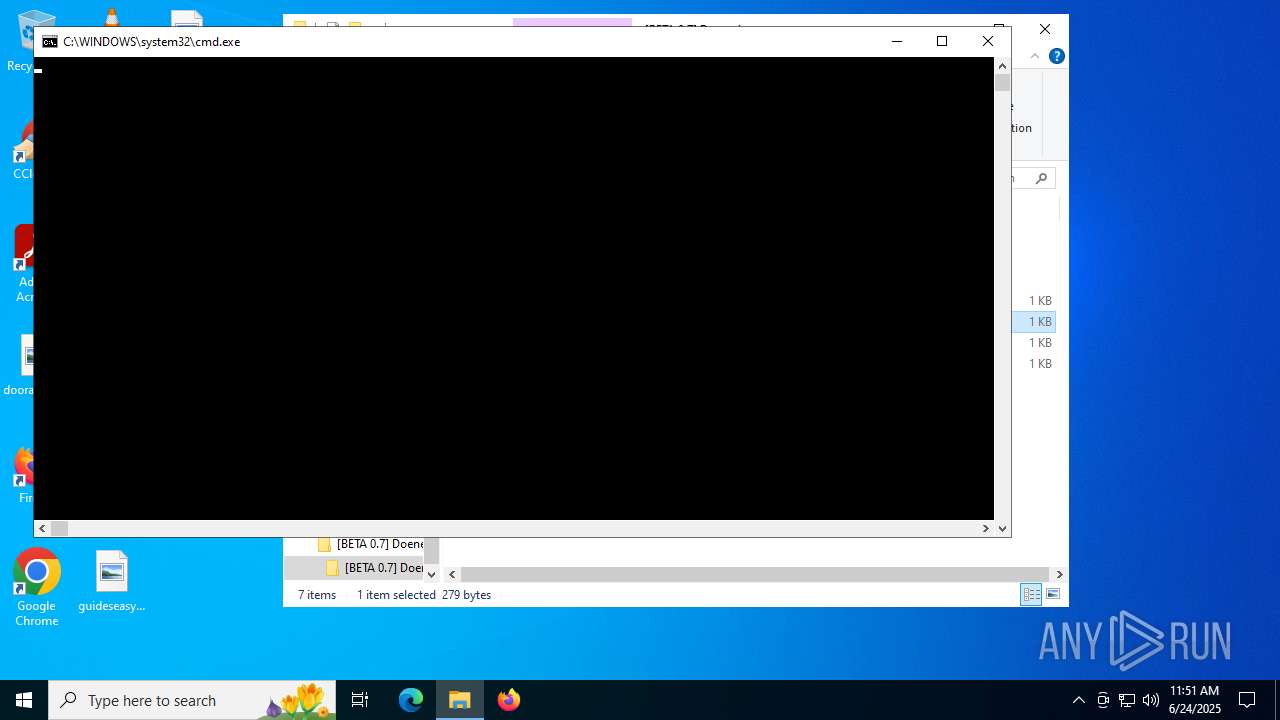
Task: Close the cmd.exe window
Action: pyautogui.click(x=988, y=41)
